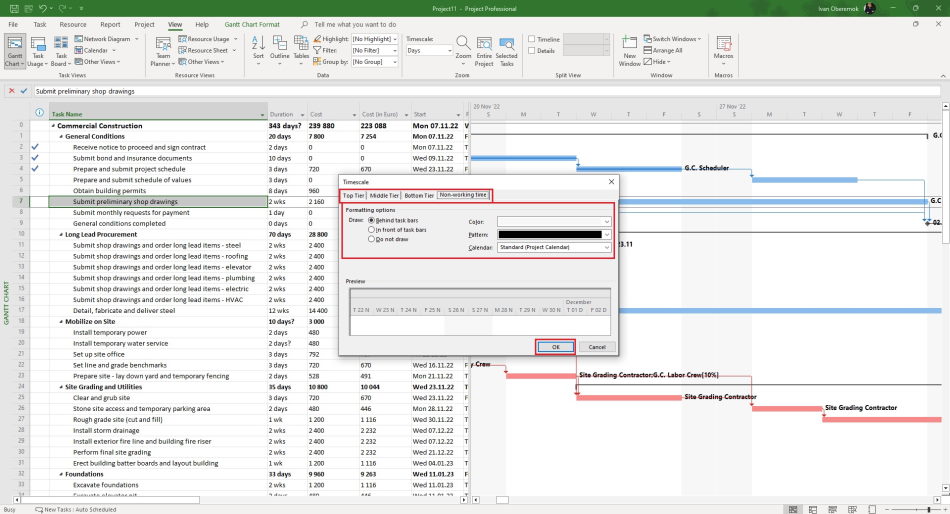Switch to Bottom Tier tab
The height and width of the screenshot is (514, 950).
click(419, 196)
